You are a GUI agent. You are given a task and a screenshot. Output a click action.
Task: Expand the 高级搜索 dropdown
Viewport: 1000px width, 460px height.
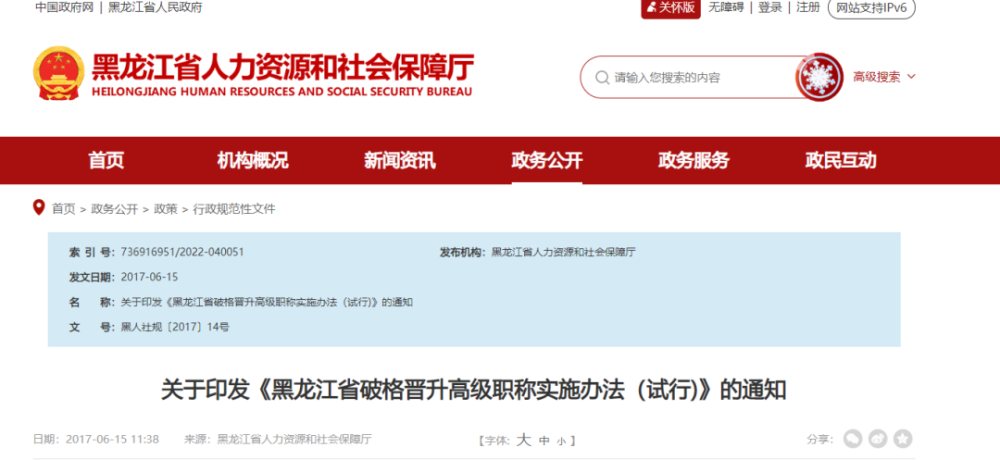coord(884,77)
